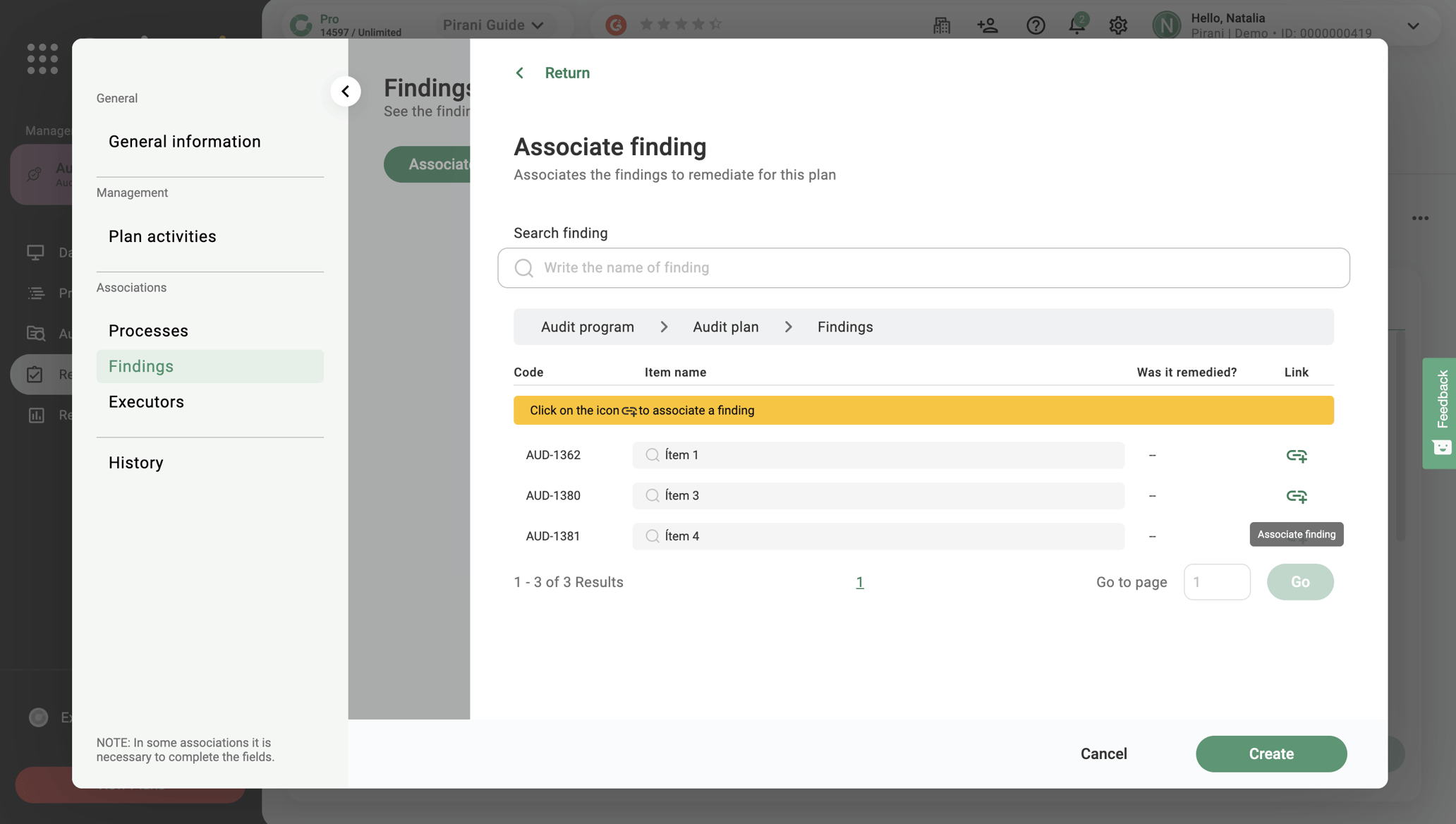
Task: Click Natalia's profile avatar
Action: coord(1167,25)
